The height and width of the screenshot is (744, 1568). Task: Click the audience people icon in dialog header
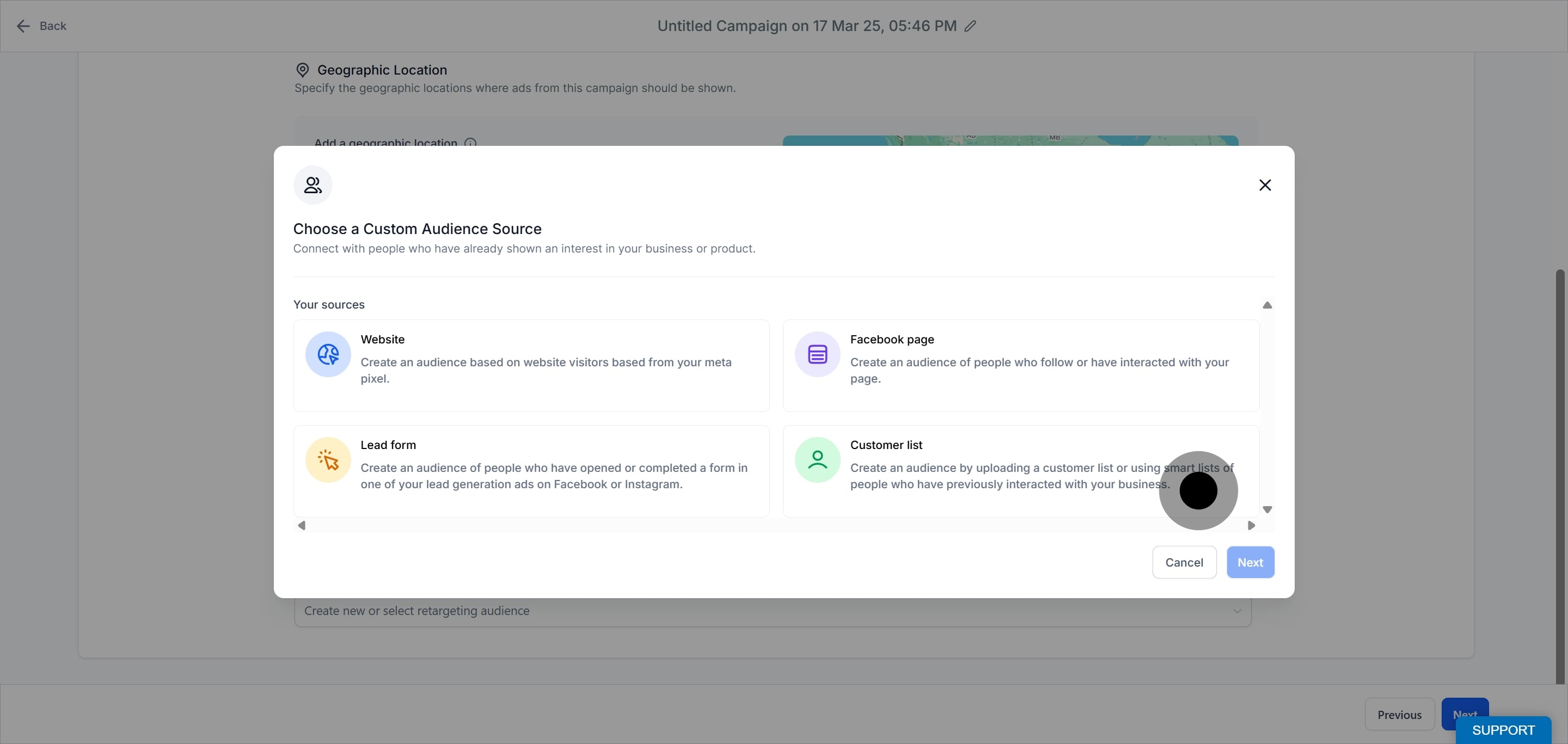click(313, 185)
